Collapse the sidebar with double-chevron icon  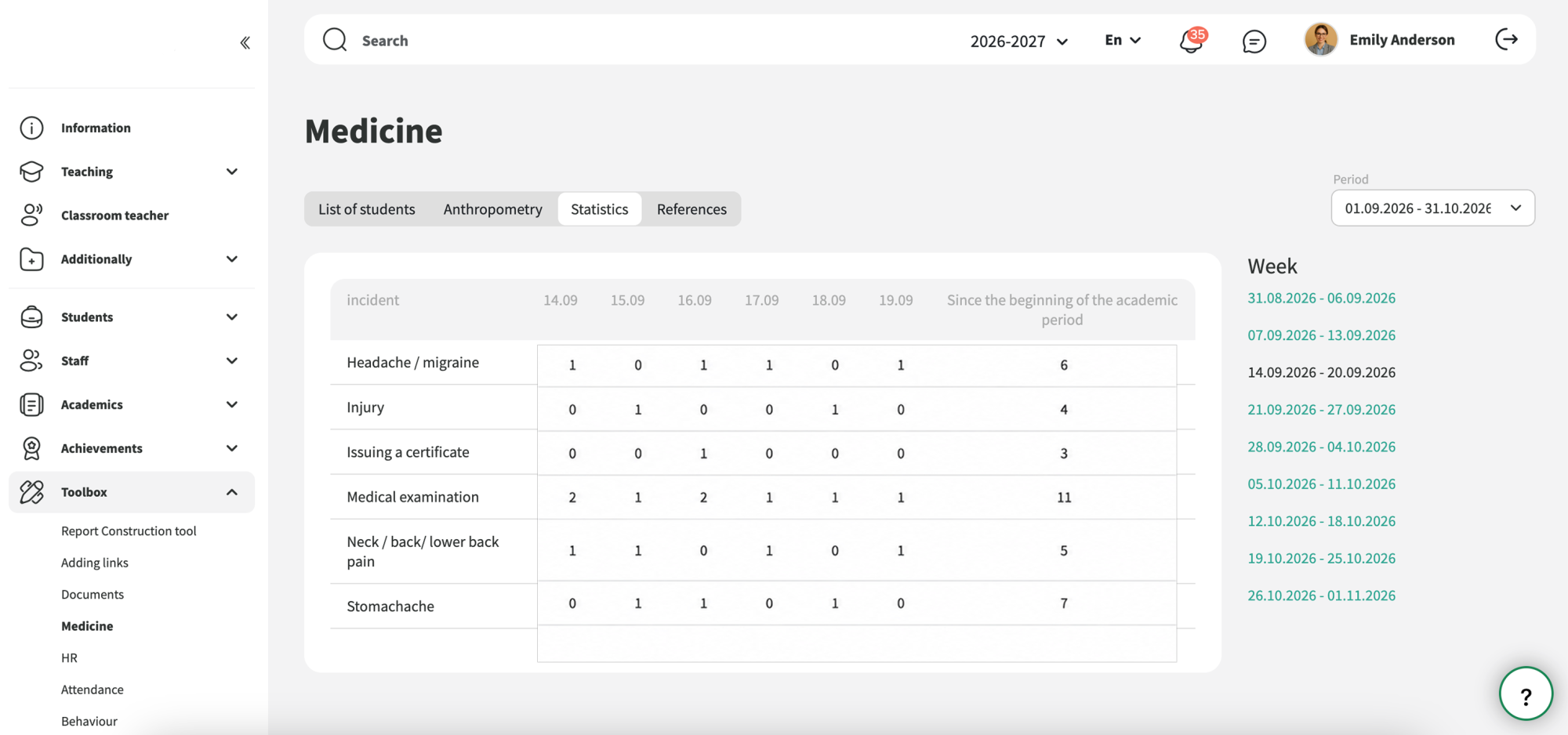pos(245,42)
